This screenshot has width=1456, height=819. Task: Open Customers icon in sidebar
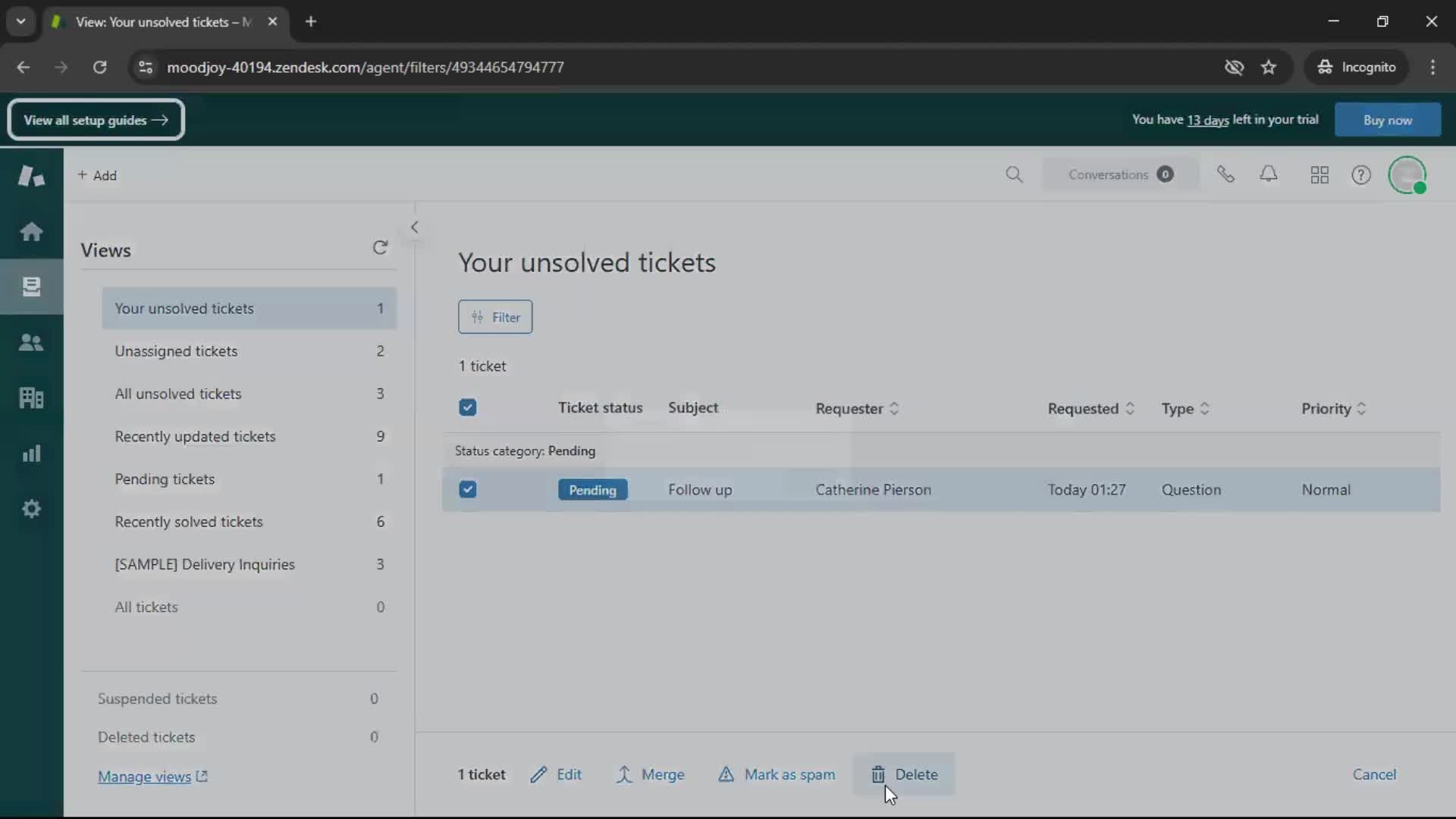click(x=31, y=342)
